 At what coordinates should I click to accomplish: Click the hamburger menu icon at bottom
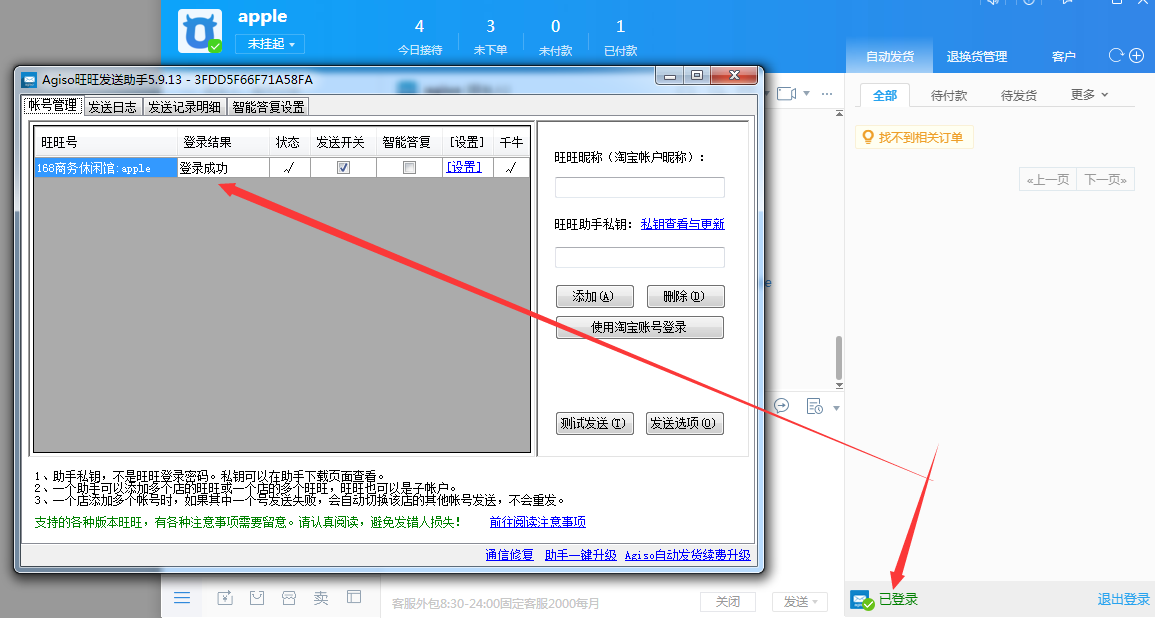click(x=182, y=597)
